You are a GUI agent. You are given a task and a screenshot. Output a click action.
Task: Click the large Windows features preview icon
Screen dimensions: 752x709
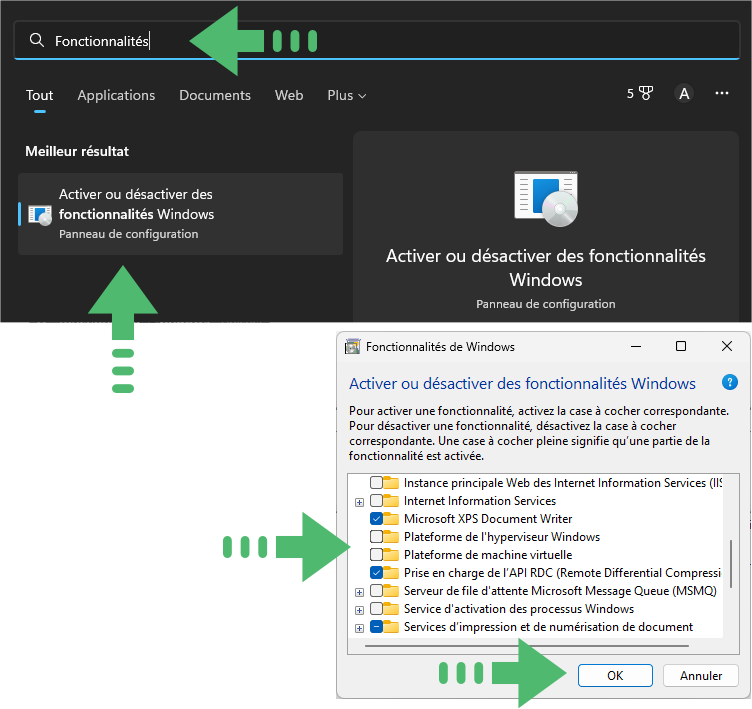coord(546,199)
